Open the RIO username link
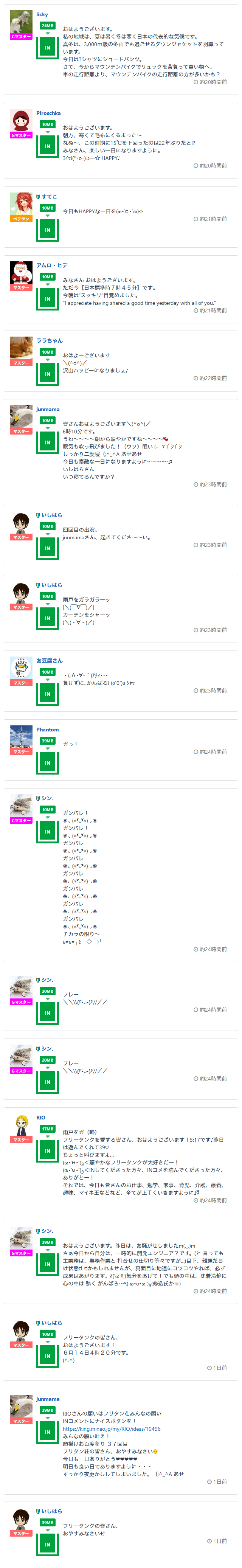The image size is (242, 1568). (41, 1118)
